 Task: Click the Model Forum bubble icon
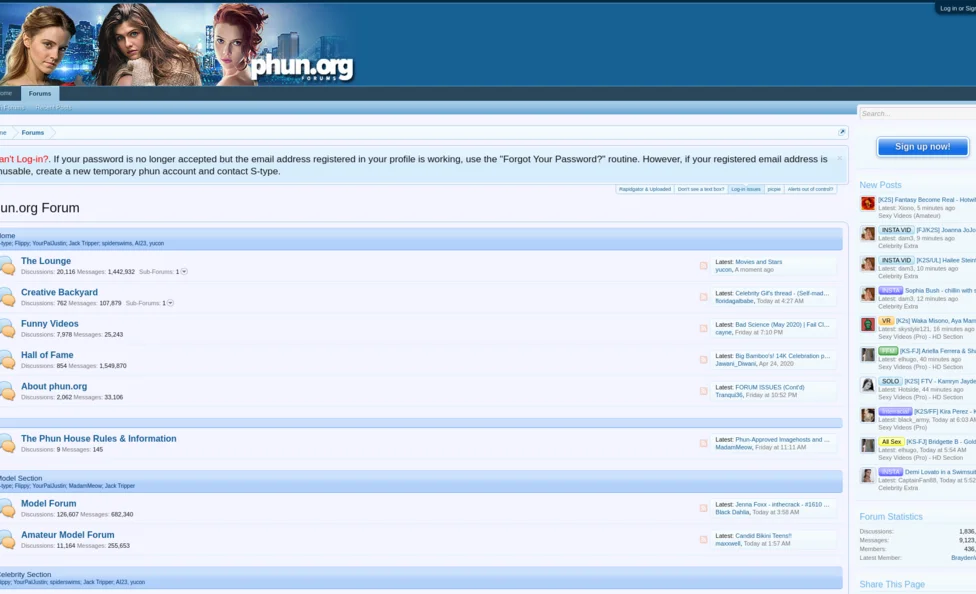[x=7, y=508]
